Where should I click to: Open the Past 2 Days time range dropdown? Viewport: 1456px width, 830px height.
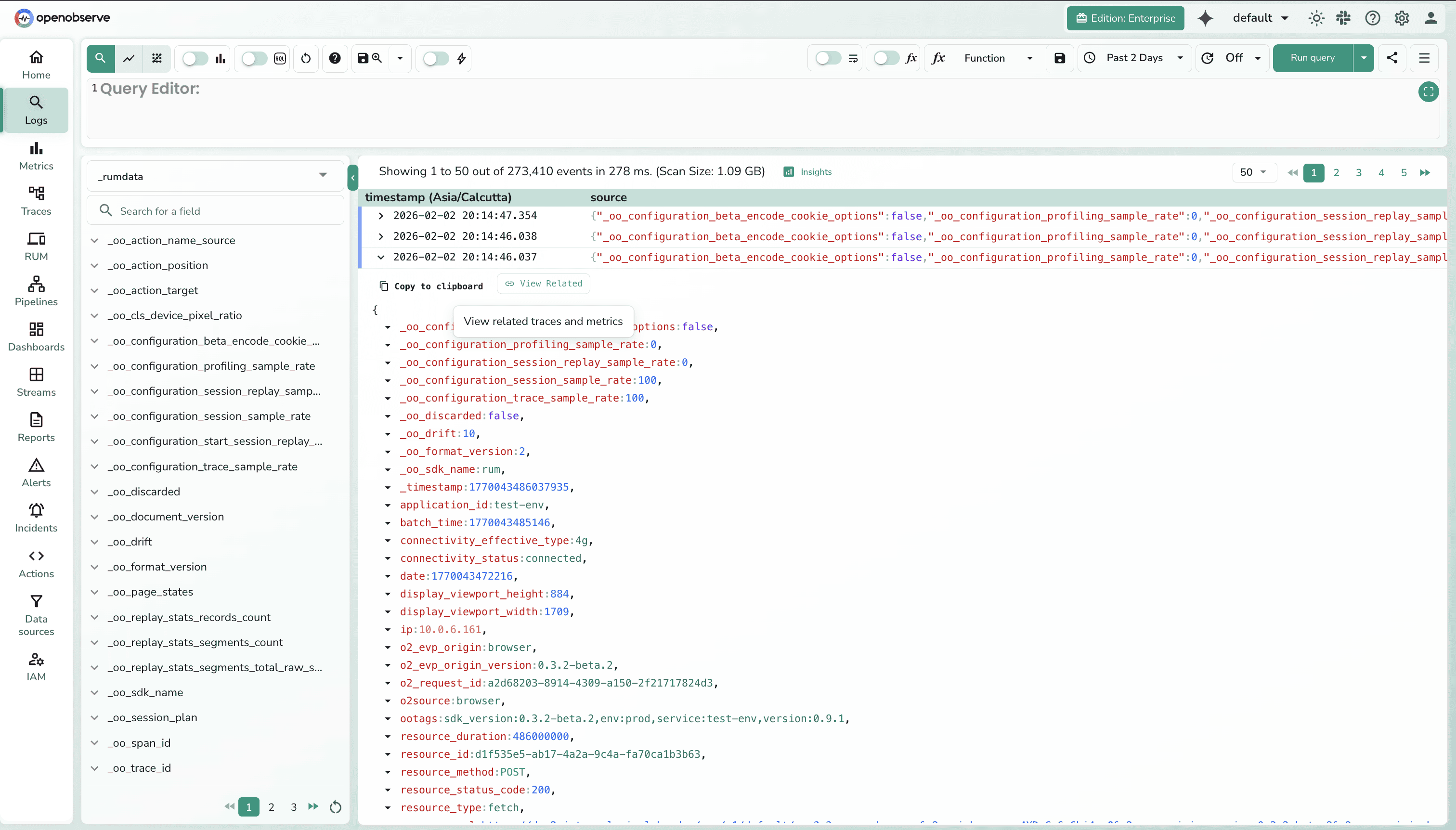pos(1134,58)
